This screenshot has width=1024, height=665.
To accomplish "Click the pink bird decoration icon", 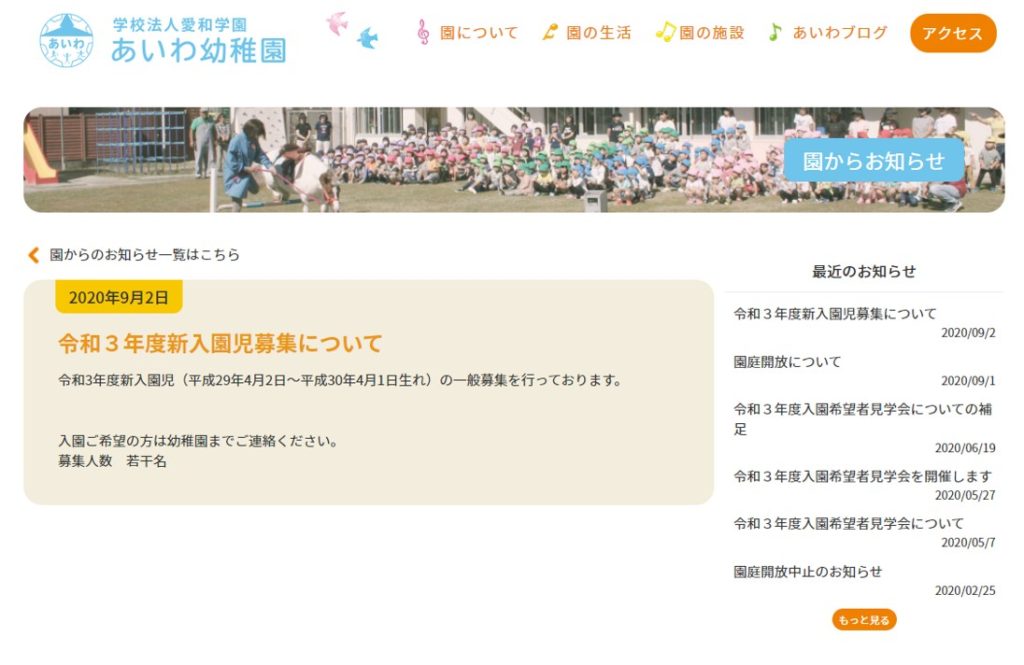I will point(337,23).
